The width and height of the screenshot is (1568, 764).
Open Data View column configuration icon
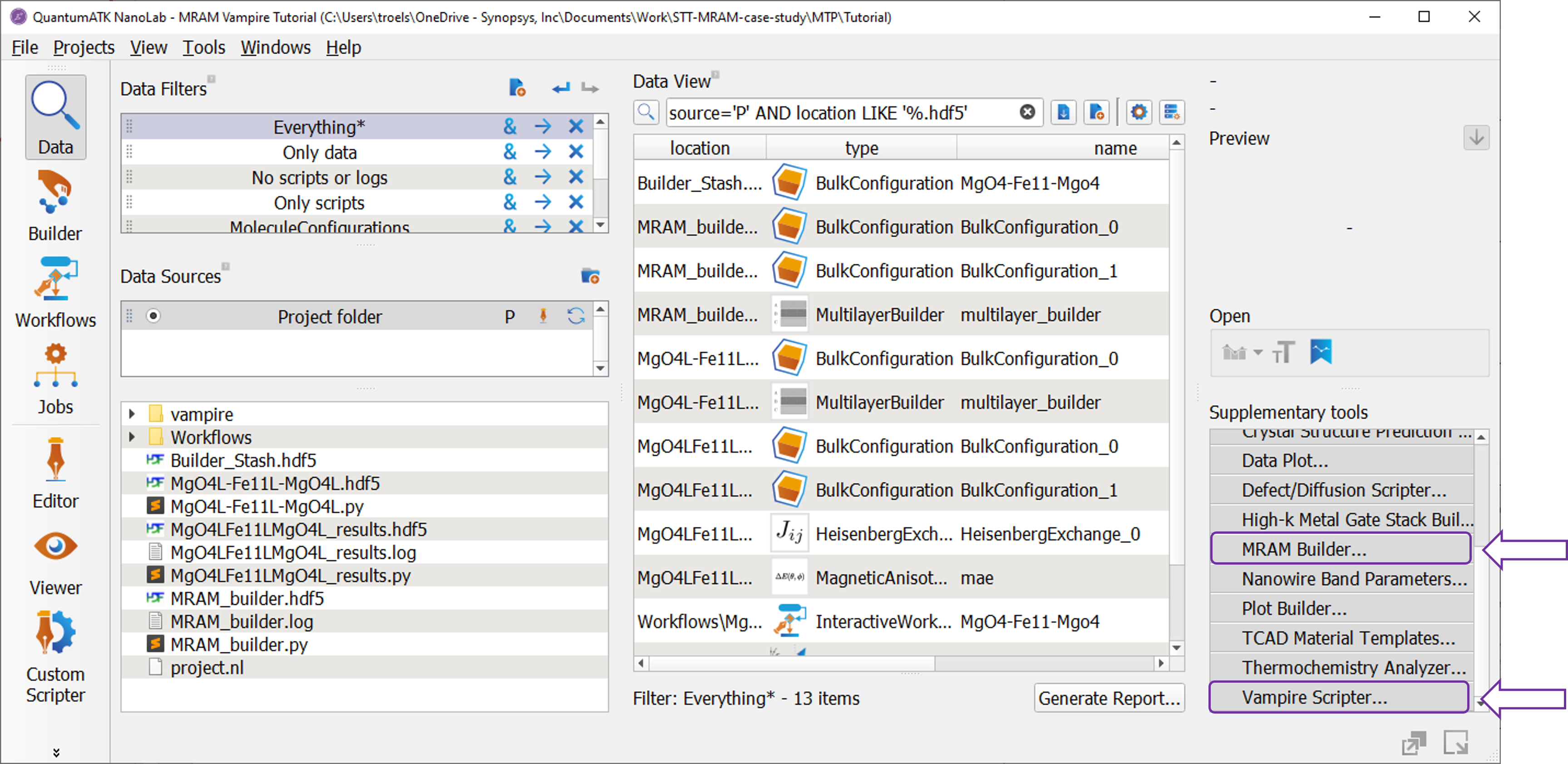click(x=1172, y=113)
